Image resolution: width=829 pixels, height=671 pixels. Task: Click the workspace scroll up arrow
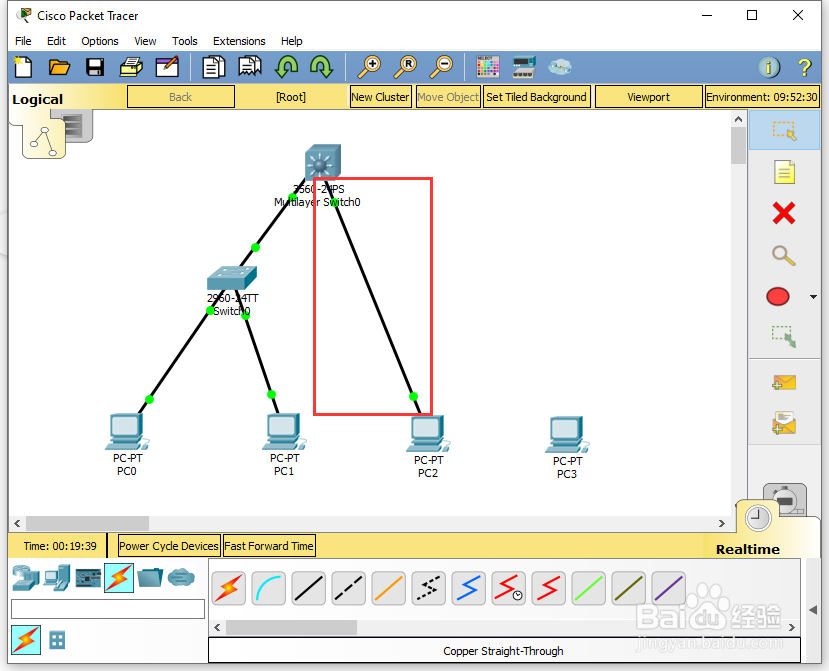(x=739, y=120)
